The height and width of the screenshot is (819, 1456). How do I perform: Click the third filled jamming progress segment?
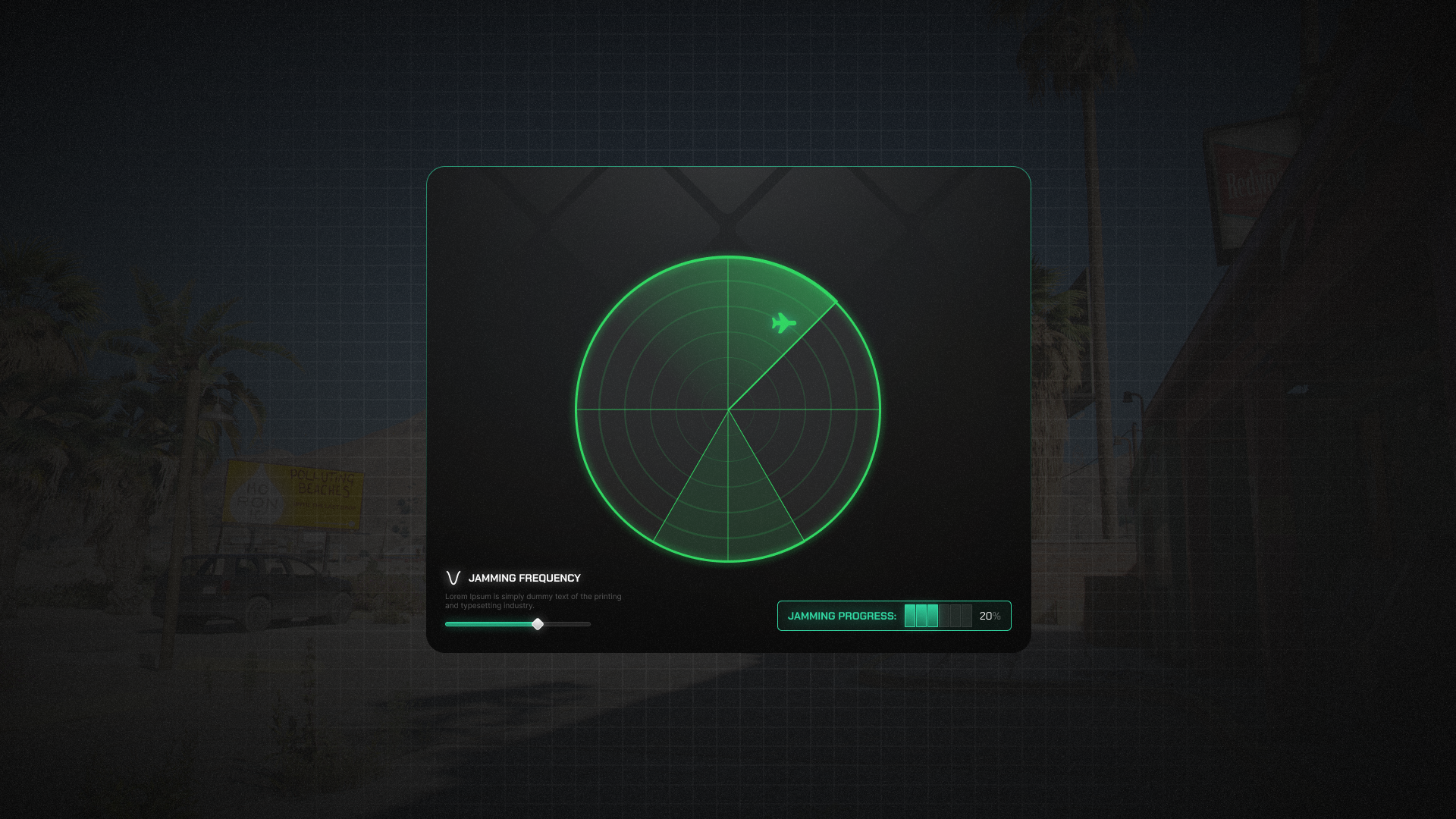[933, 616]
